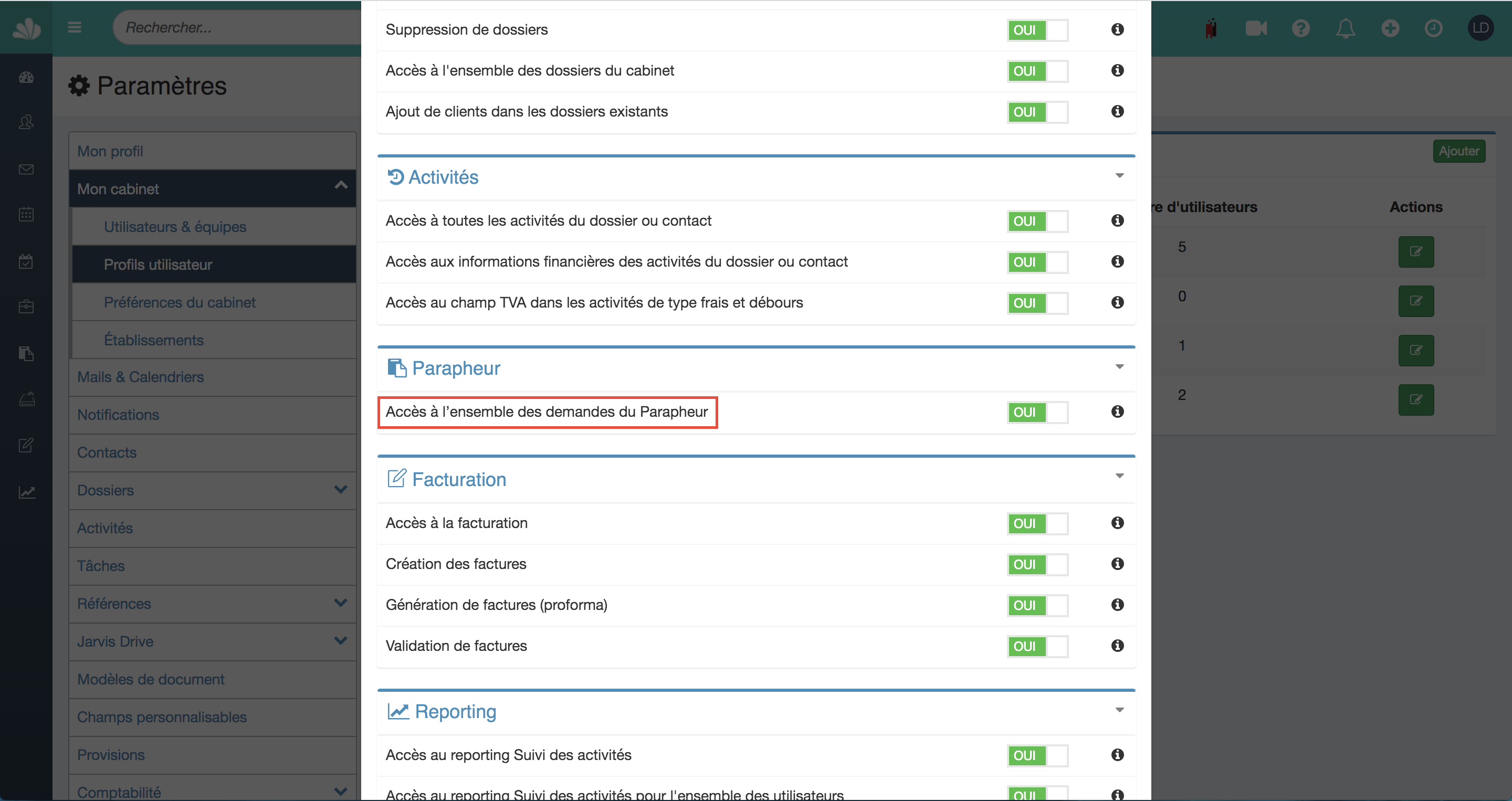The height and width of the screenshot is (801, 1512).
Task: Select Mails & Calendriers in settings menu
Action: click(140, 377)
